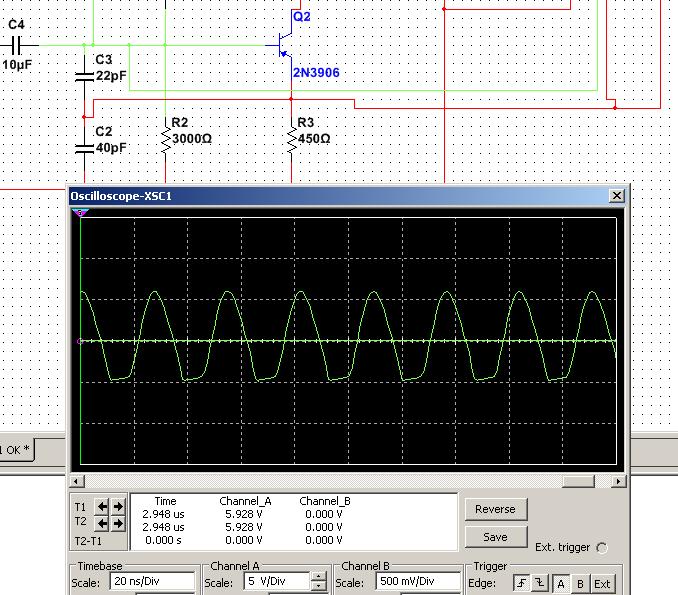Select resistor R3 450Ω
Viewport: 678px width, 595px height.
click(x=292, y=139)
